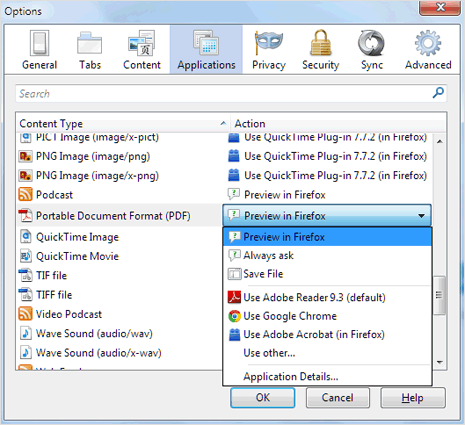This screenshot has height=425, width=465.
Task: Click the PDF document icon in the list
Action: point(25,216)
